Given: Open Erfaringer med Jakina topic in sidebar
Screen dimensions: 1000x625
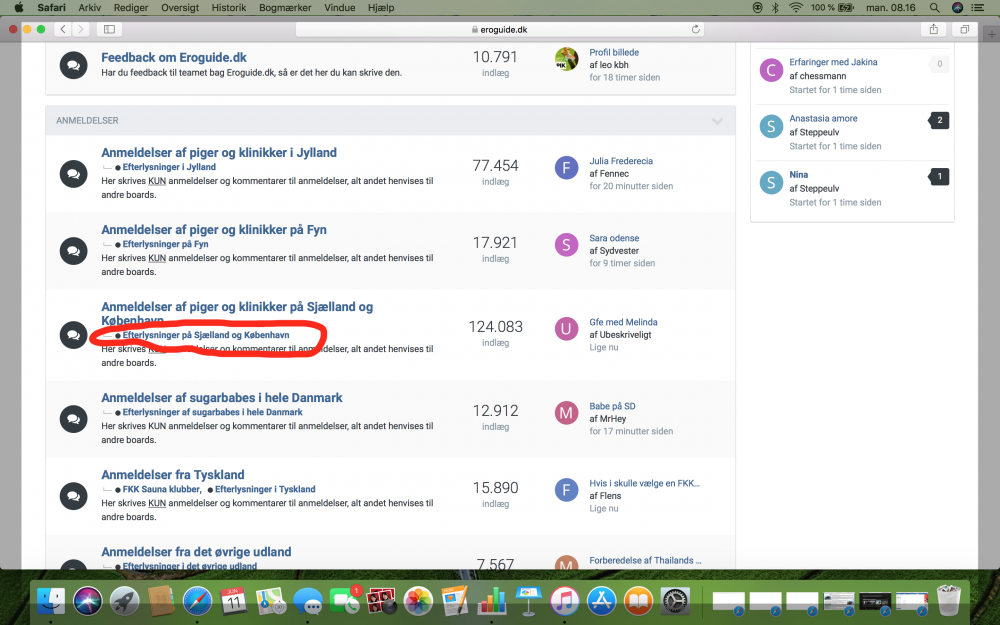Looking at the screenshot, I should (833, 62).
